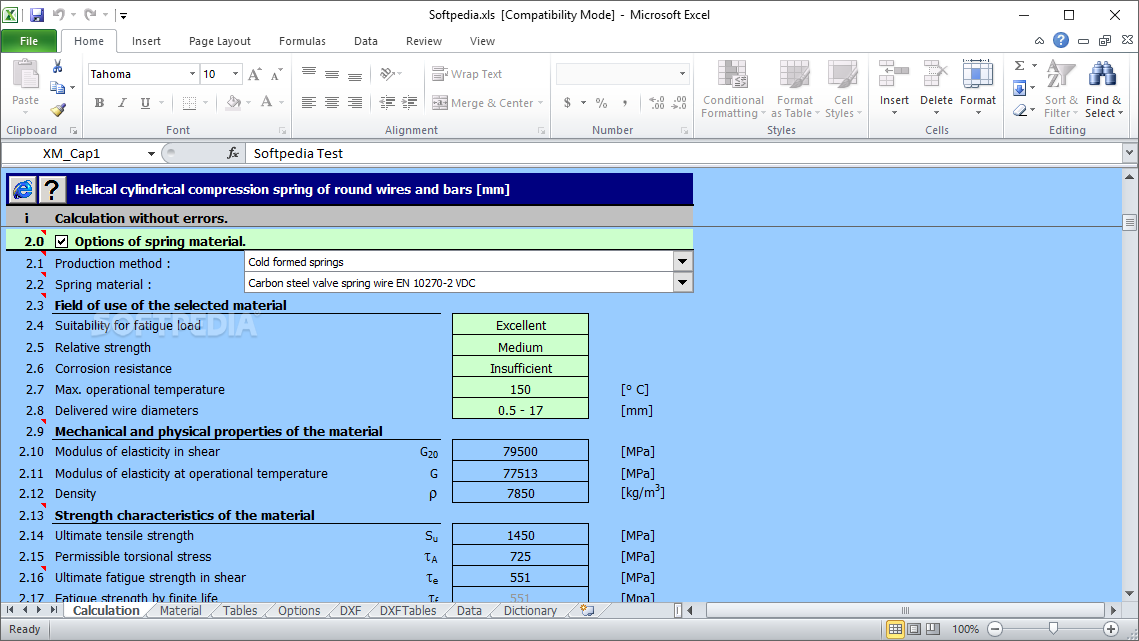Screen dimensions: 1139x641
Task: Apply Comma Style format
Action: 625,103
